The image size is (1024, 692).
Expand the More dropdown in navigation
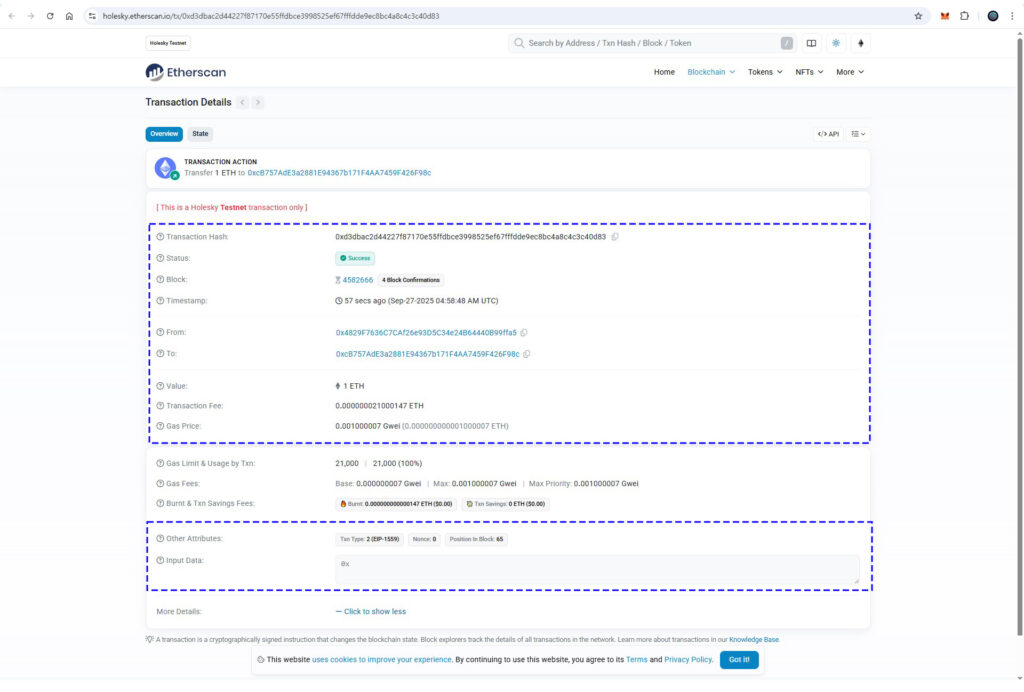coord(849,72)
